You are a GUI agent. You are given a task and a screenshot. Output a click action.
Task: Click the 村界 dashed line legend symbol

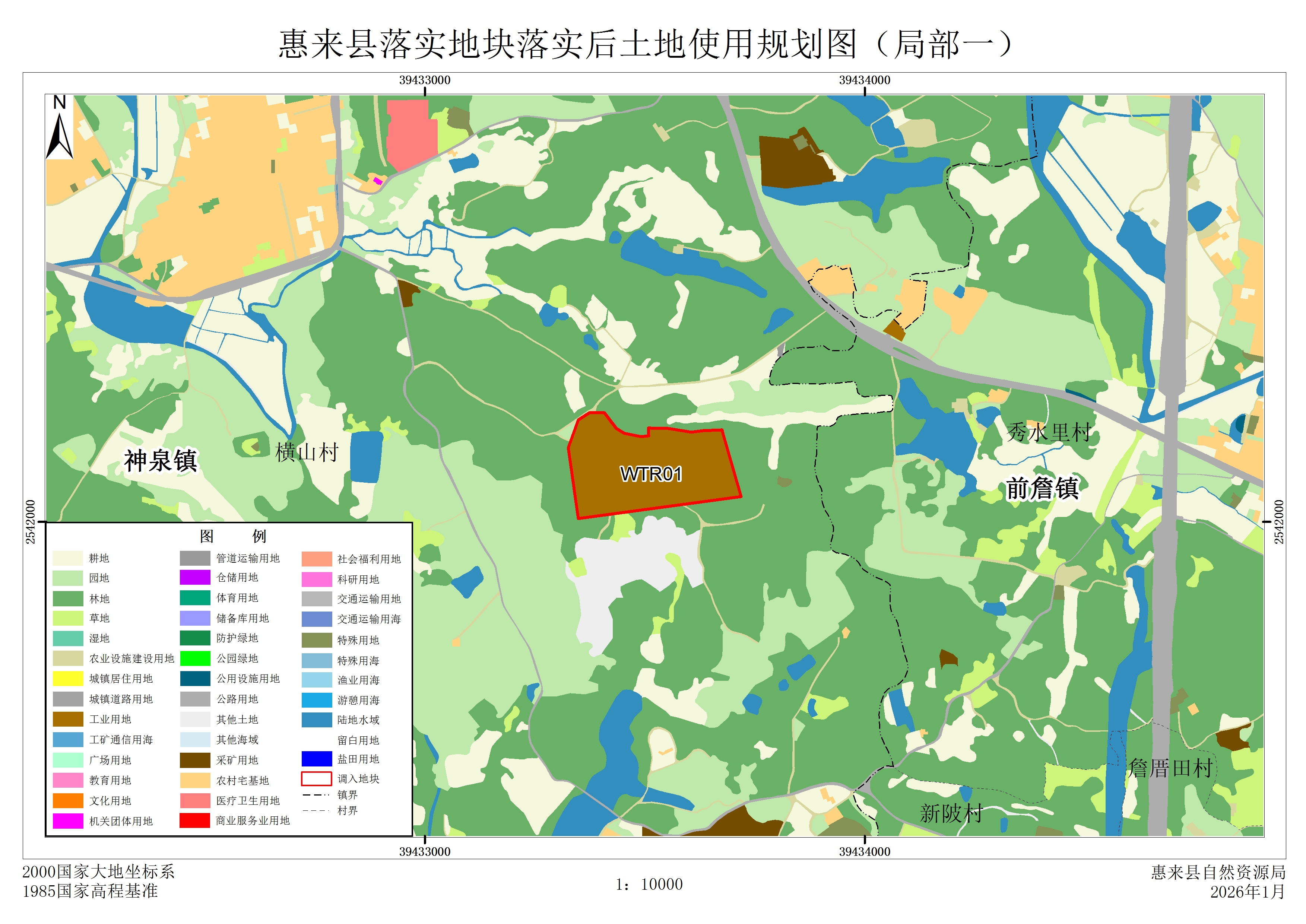(316, 811)
